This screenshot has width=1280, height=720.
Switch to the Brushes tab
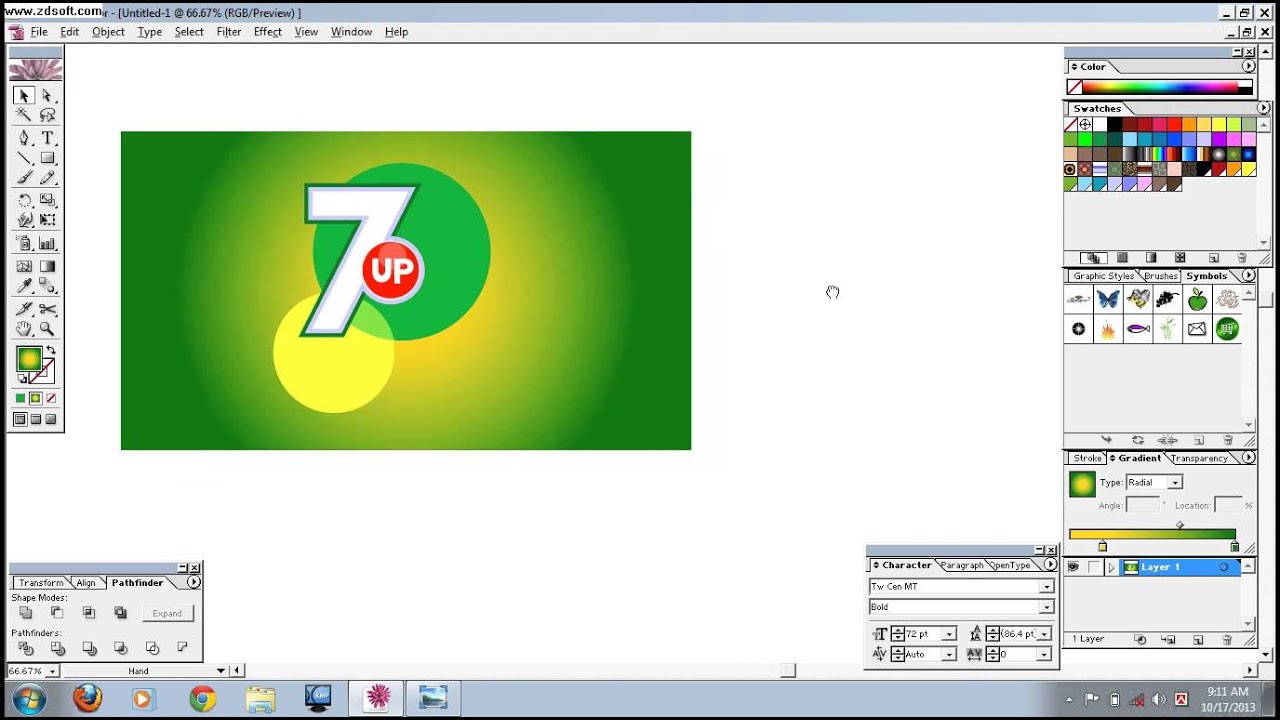point(1160,276)
